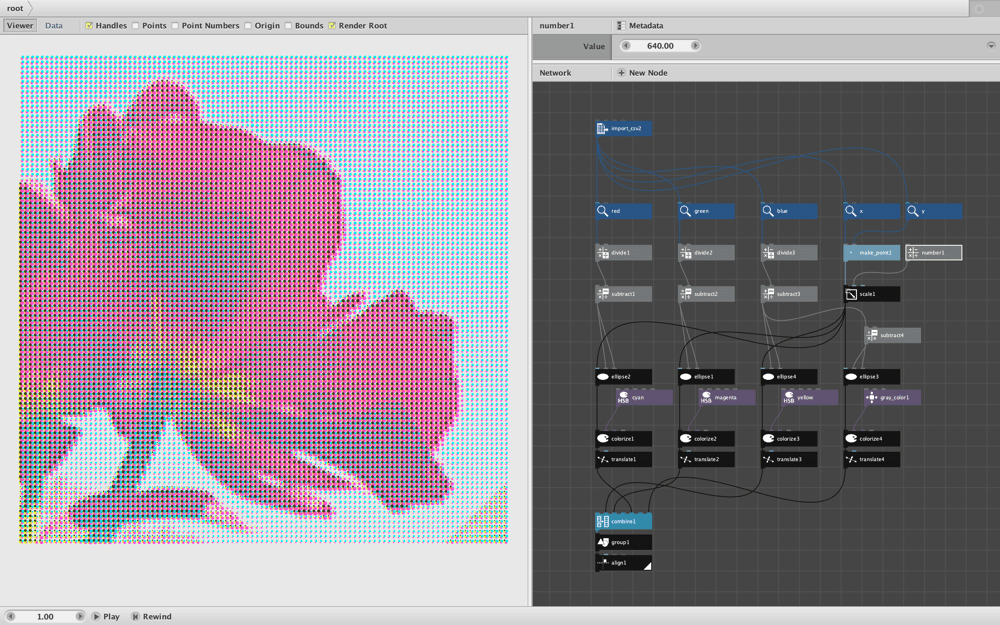Viewport: 1000px width, 625px height.
Task: Select the translate3 node
Action: point(790,459)
